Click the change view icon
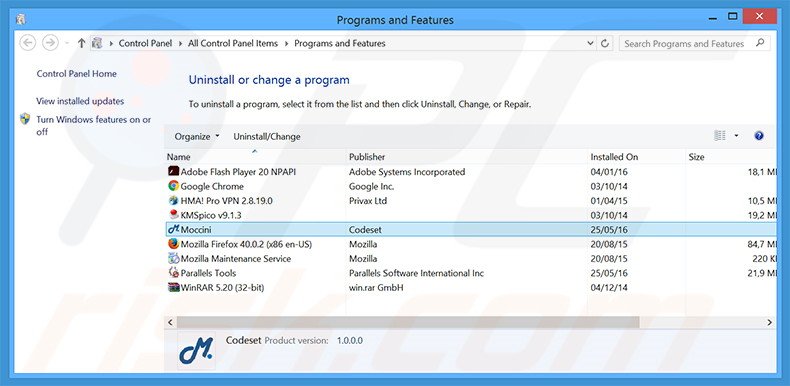Image resolution: width=790 pixels, height=386 pixels. (x=720, y=136)
